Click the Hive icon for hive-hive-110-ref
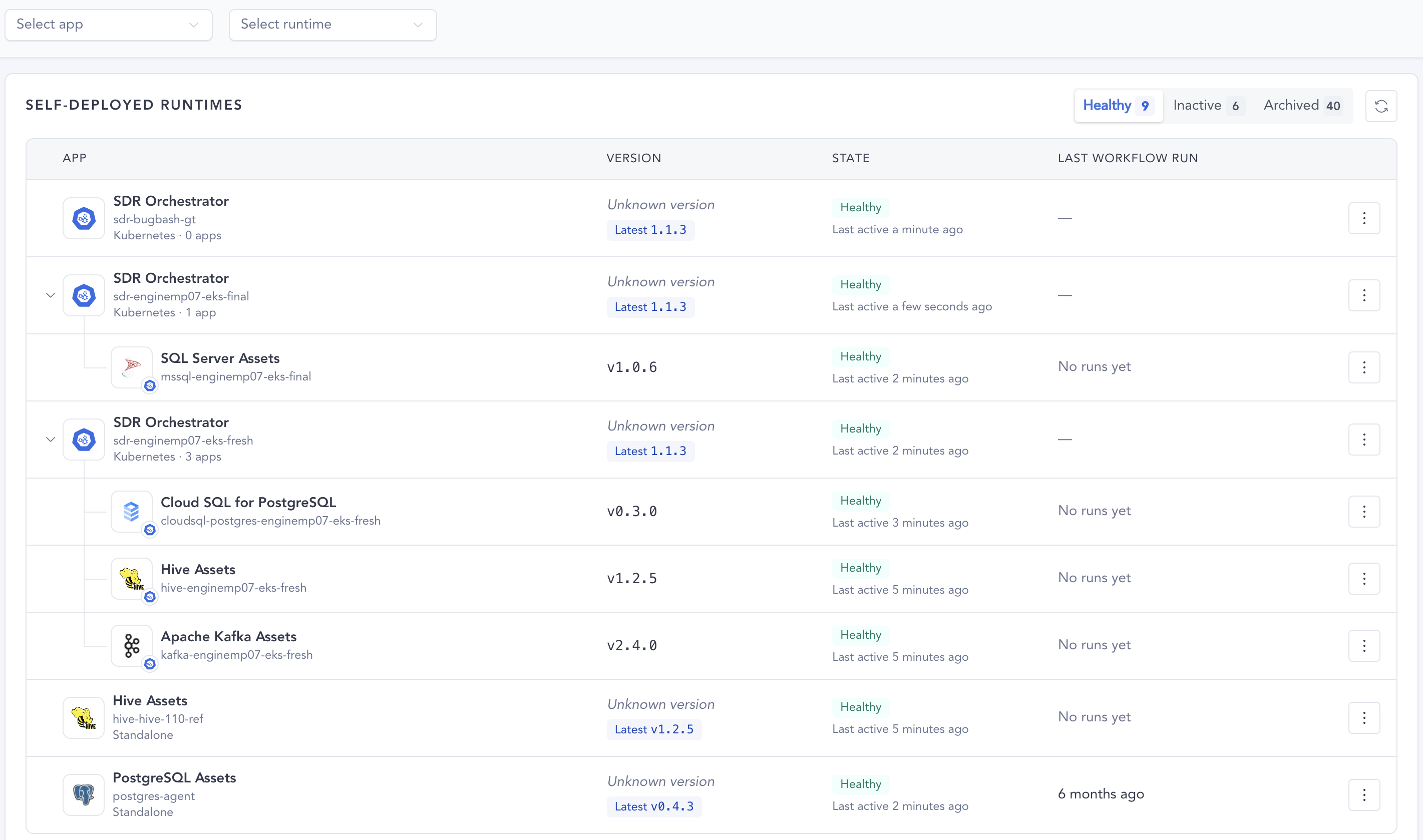The width and height of the screenshot is (1423, 840). [x=84, y=718]
